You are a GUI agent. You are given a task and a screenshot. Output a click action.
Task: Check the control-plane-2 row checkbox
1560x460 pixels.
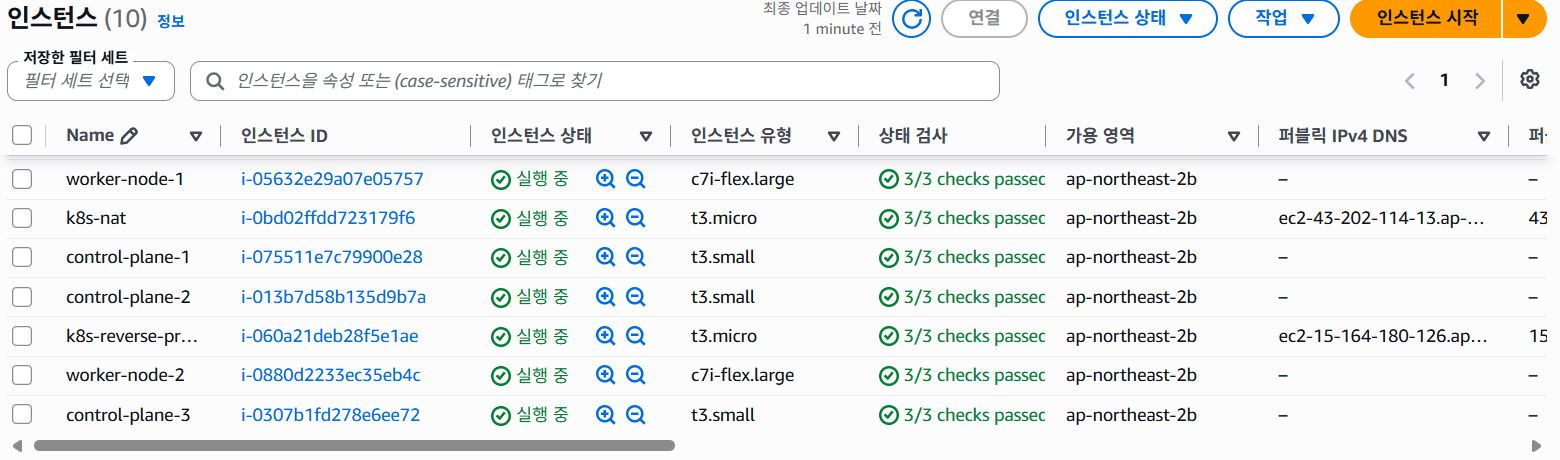click(22, 297)
